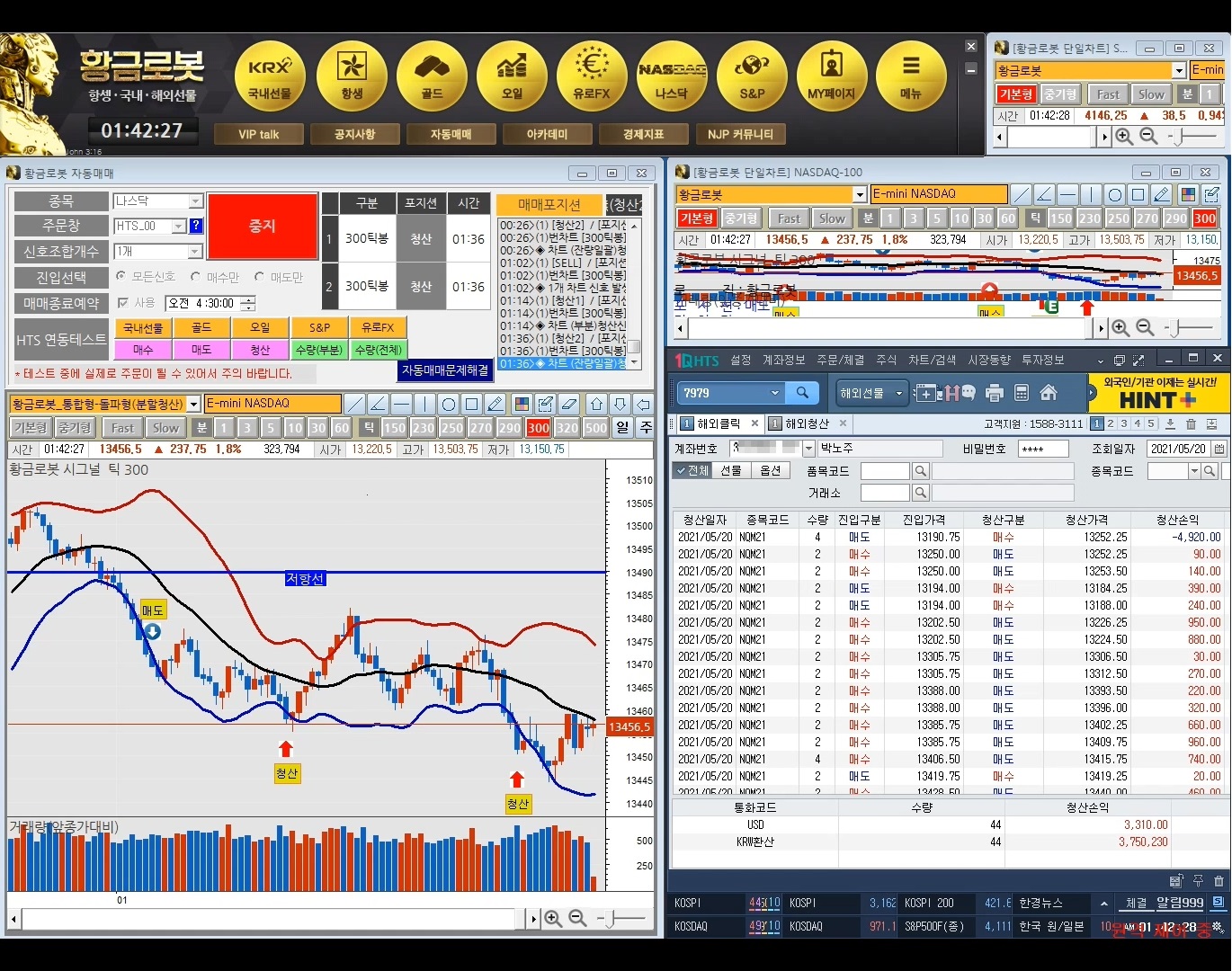Screen dimensions: 1232x971
Task: Open the 오일 (Oil) round launcher button
Action: tap(512, 76)
